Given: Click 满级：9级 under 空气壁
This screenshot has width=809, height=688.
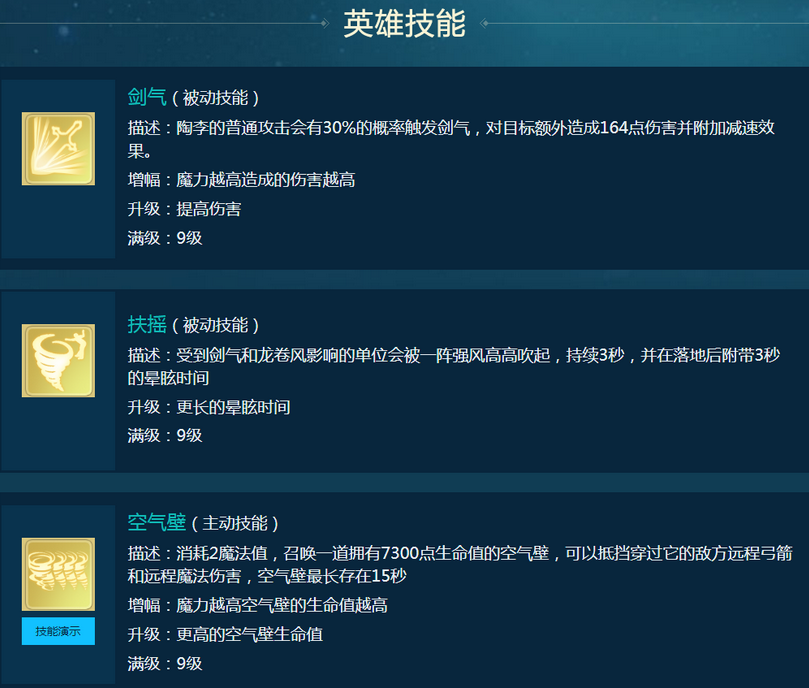Looking at the screenshot, I should point(165,664).
